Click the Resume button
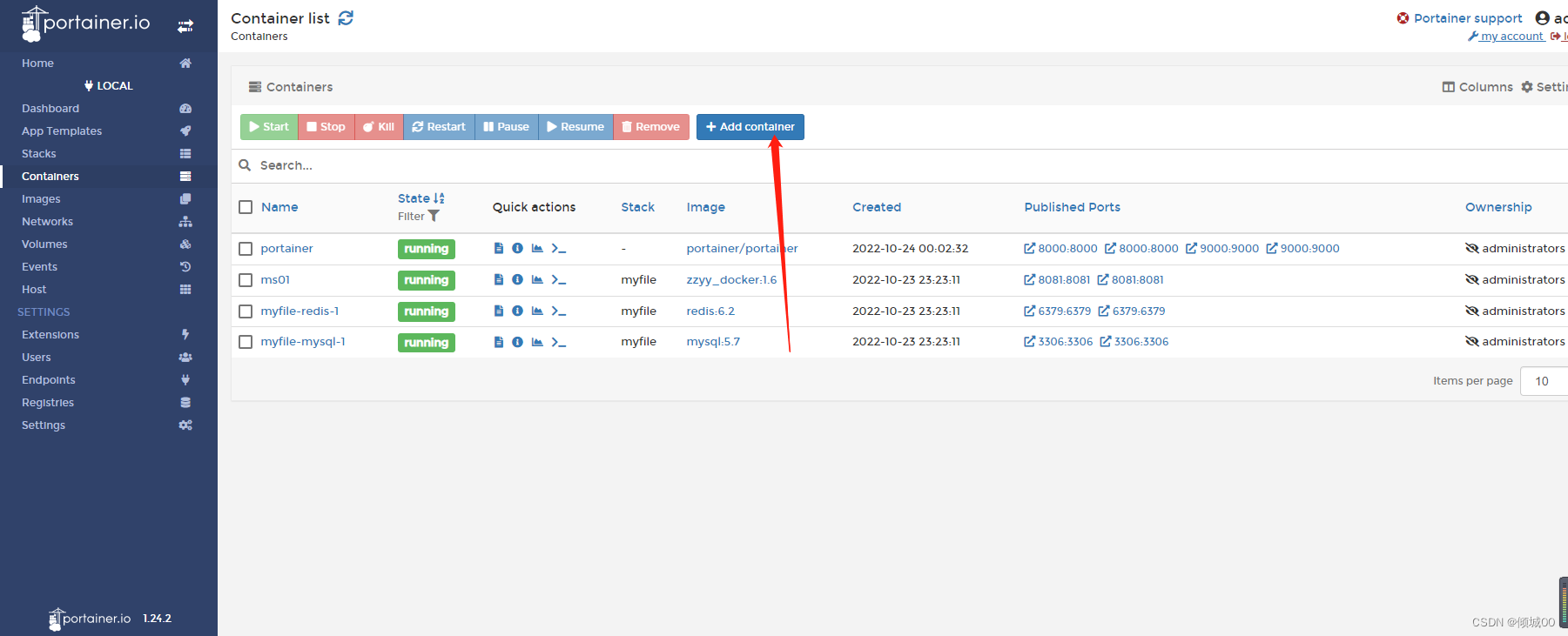 pyautogui.click(x=575, y=127)
